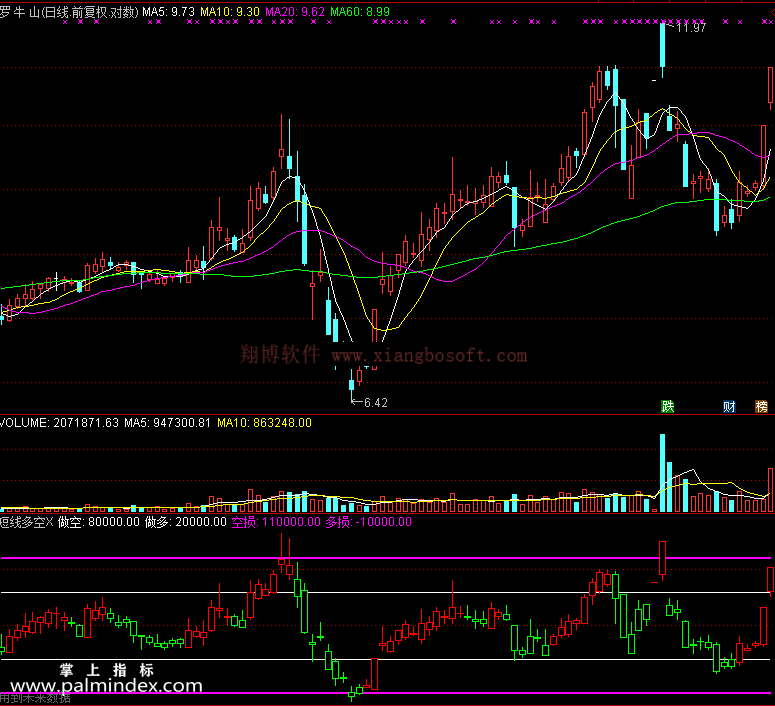Viewport: 775px width, 706px height.
Task: Click the tallest bar in the volume panel
Action: (662, 473)
